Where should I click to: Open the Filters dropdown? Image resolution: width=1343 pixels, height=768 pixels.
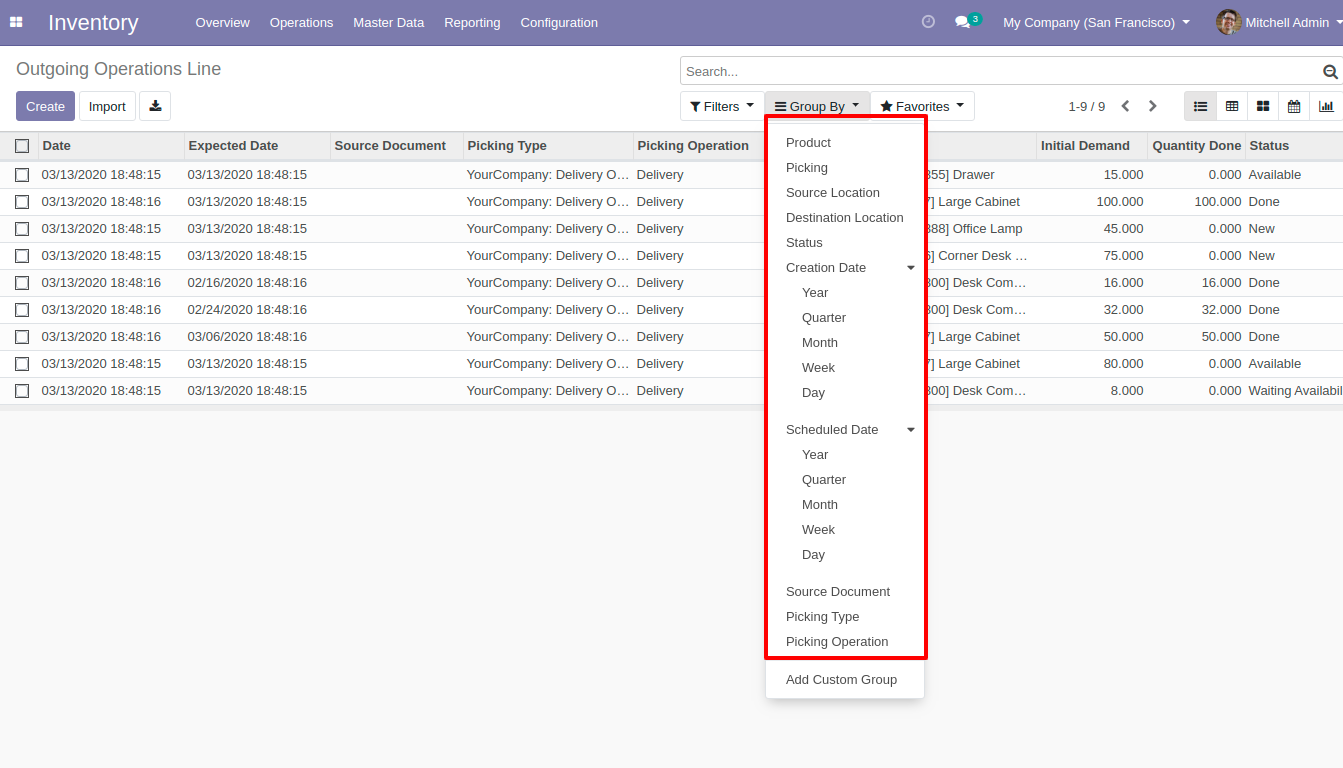(x=722, y=106)
